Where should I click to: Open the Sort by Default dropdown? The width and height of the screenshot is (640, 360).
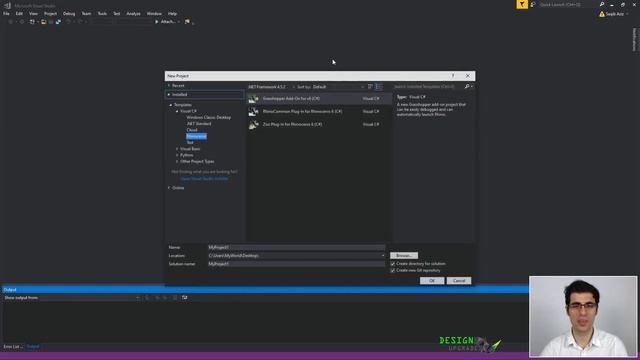click(x=338, y=87)
